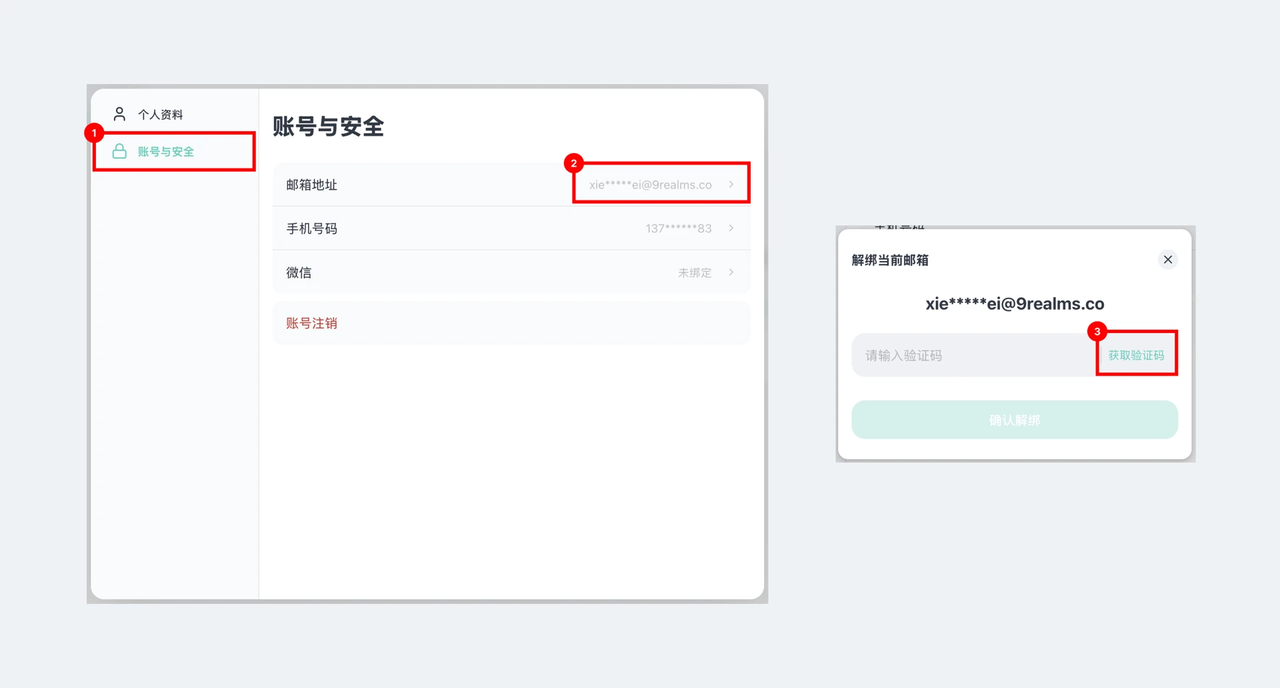Click the 未绑定 status for 微信
The width and height of the screenshot is (1280, 688).
click(x=694, y=272)
